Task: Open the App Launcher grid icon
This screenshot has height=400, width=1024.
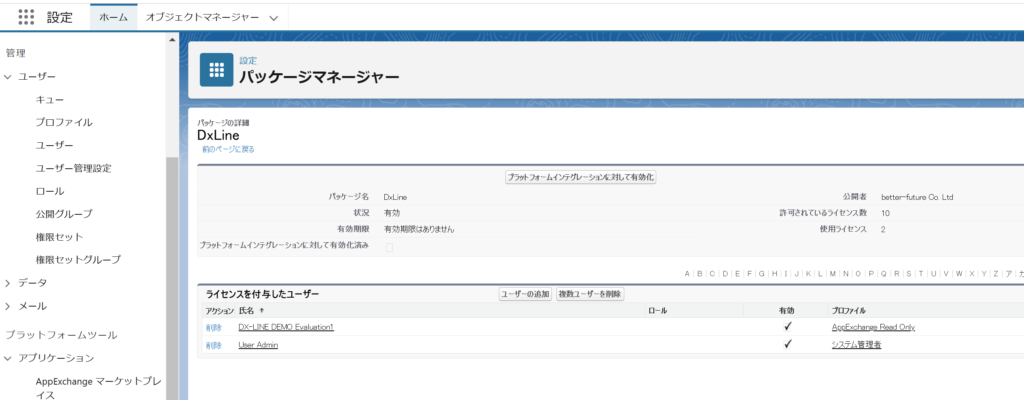Action: click(x=26, y=18)
